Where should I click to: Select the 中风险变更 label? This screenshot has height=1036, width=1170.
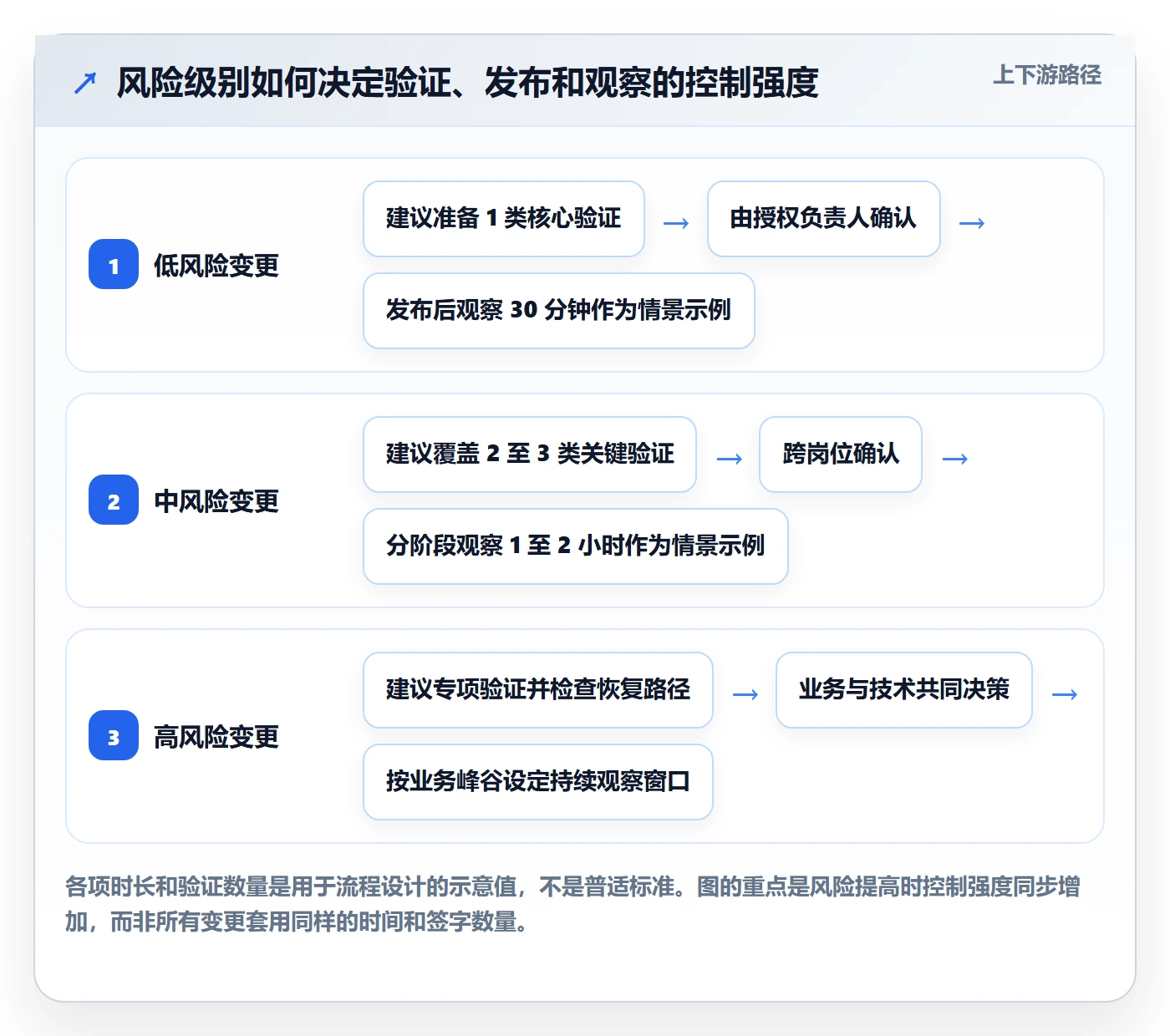(x=216, y=501)
